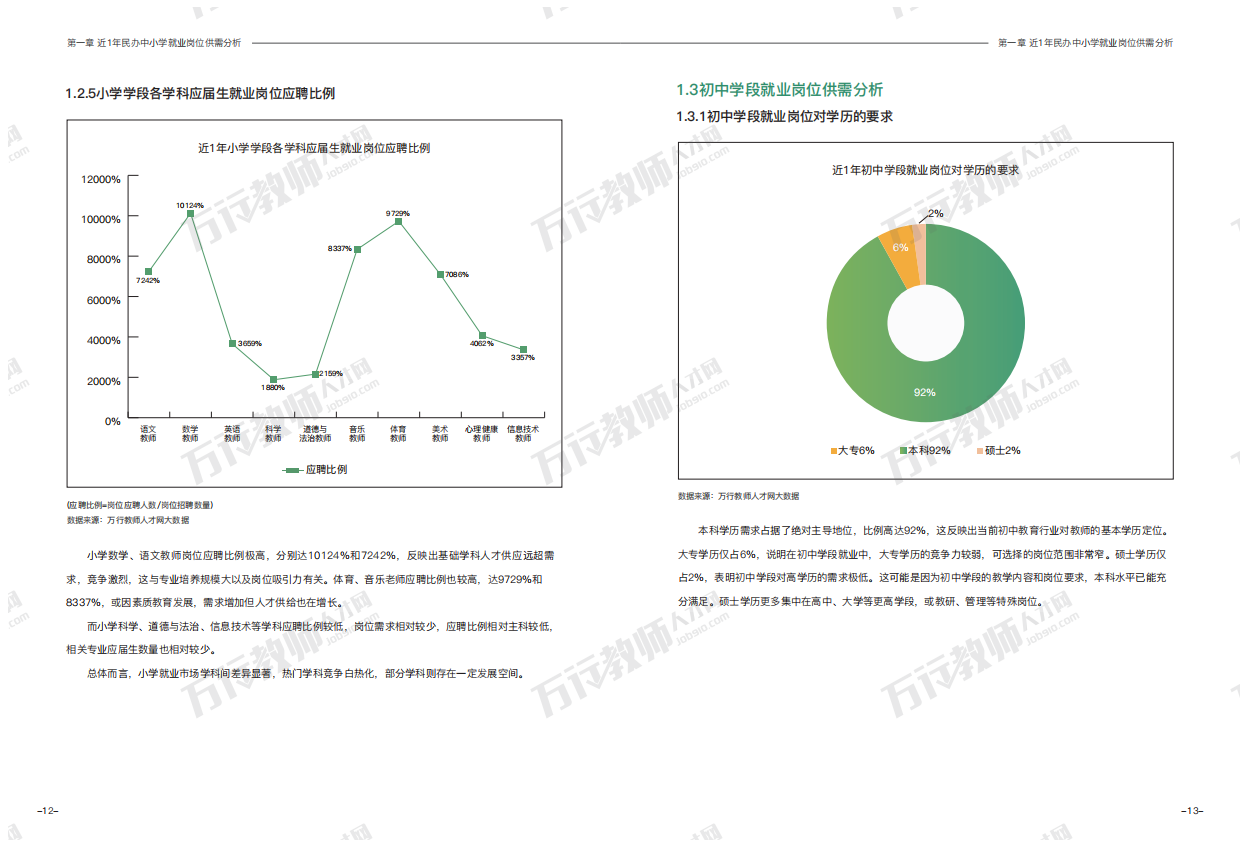This screenshot has height=847, width=1240.
Task: Select the 美术教师 x-axis label
Action: click(440, 434)
